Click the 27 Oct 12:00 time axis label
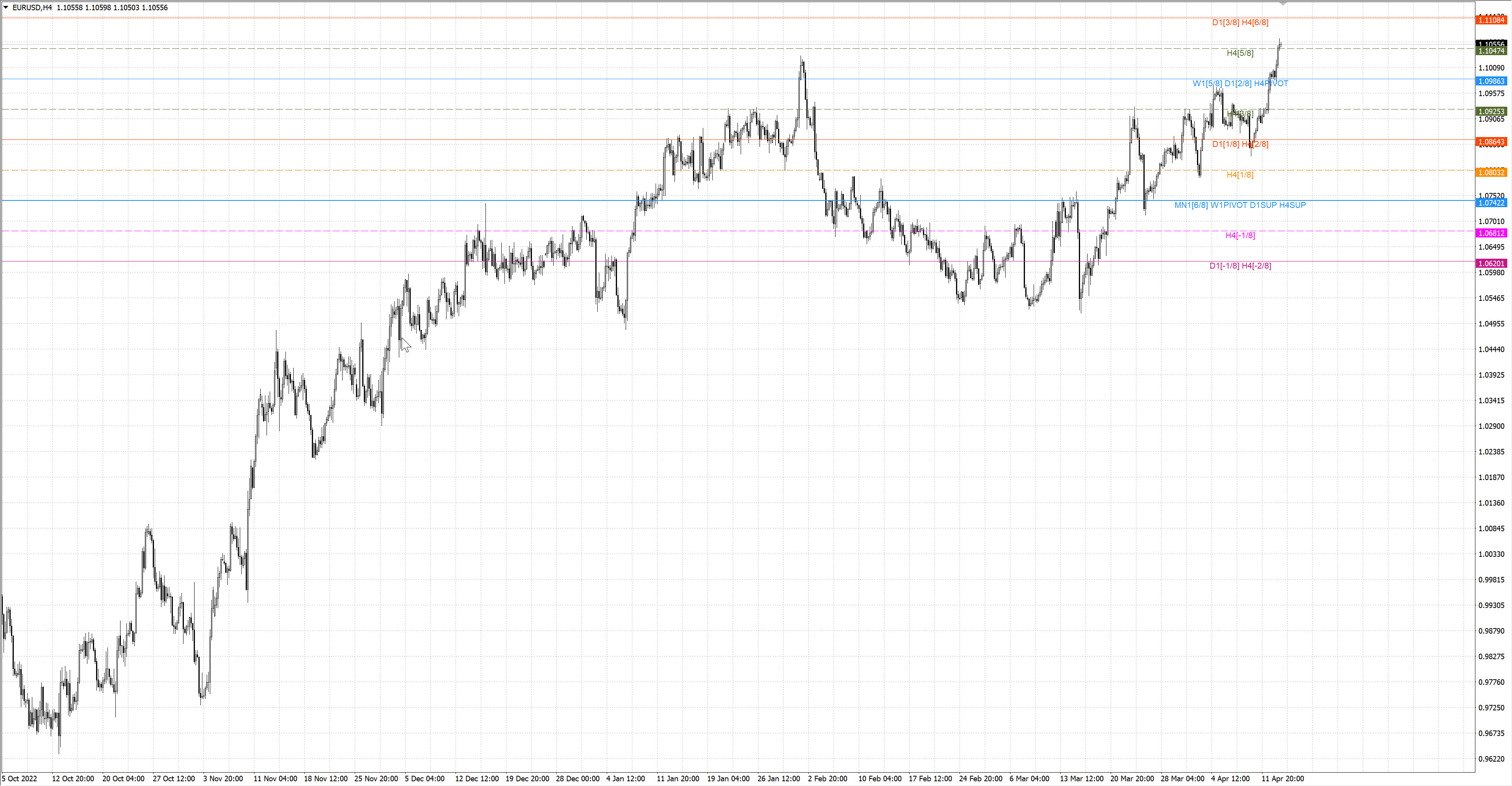The image size is (1512, 786). [x=174, y=779]
